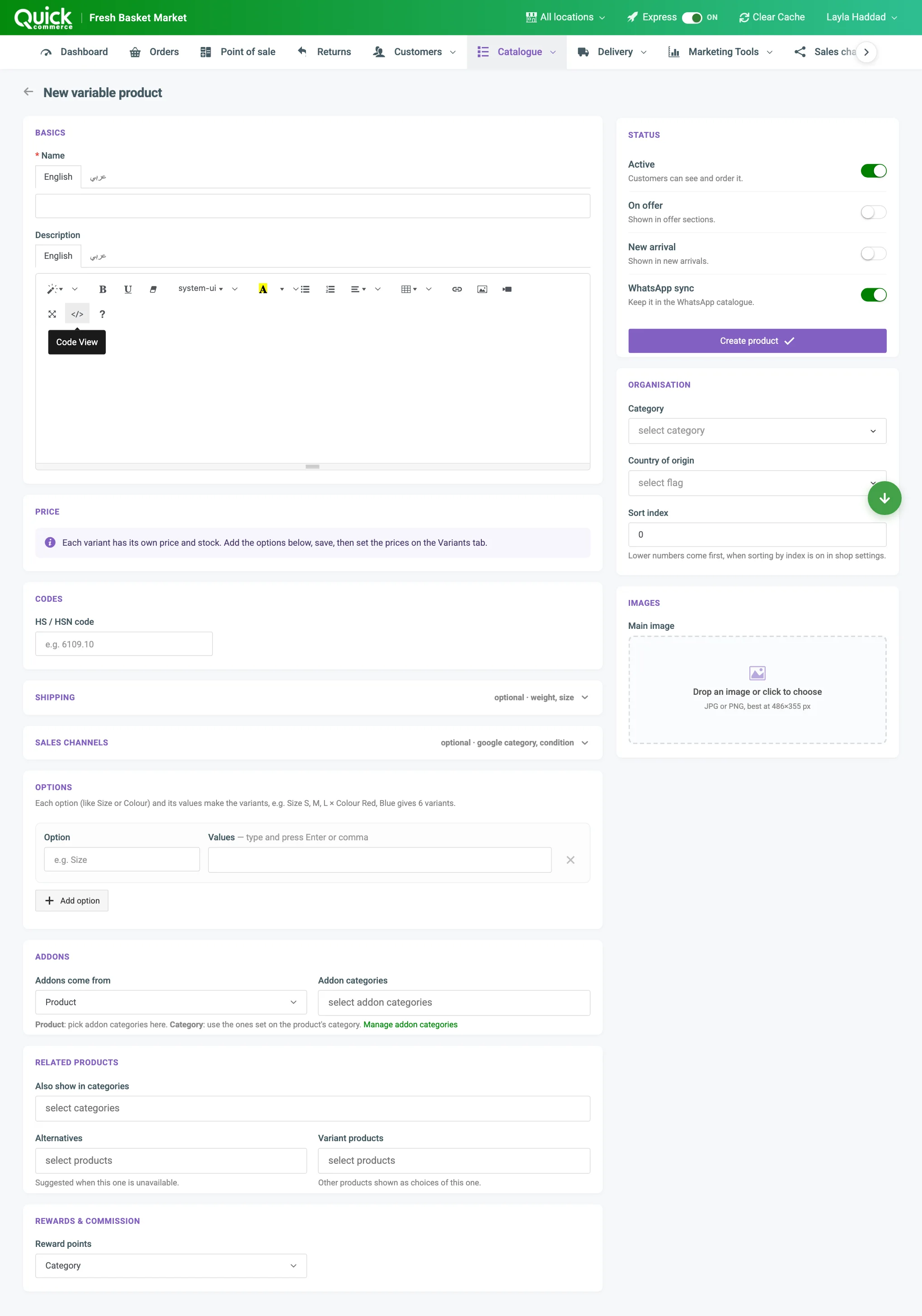Open Point of sale
This screenshot has width=922, height=1316.
(x=238, y=52)
